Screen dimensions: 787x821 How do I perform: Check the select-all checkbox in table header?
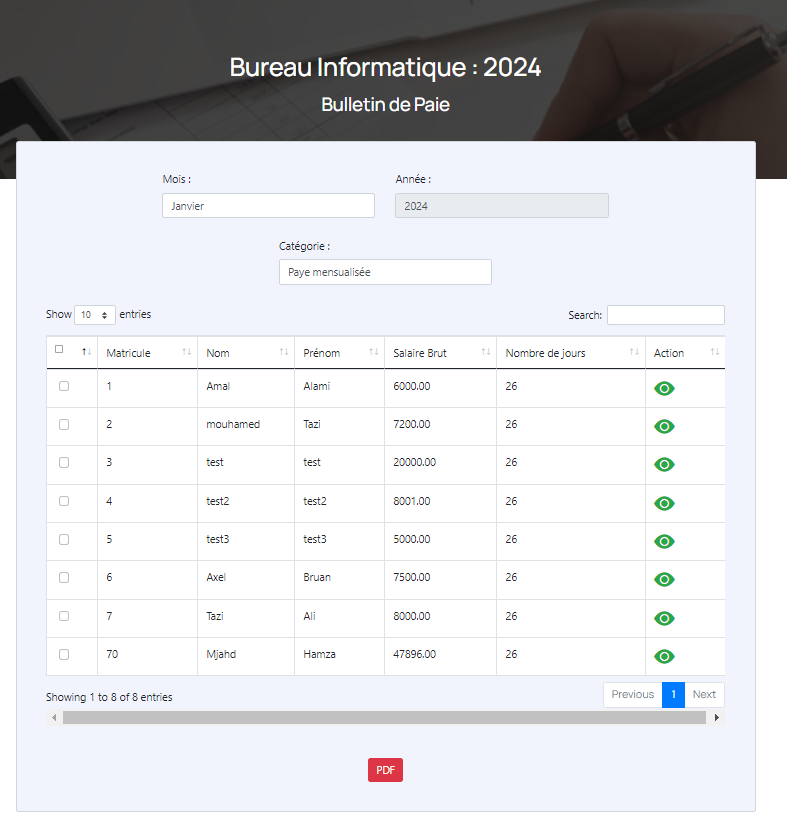(x=59, y=350)
